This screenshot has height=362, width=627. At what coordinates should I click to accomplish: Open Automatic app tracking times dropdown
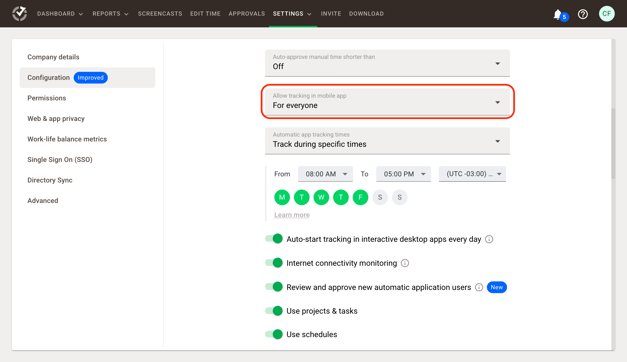pos(387,141)
